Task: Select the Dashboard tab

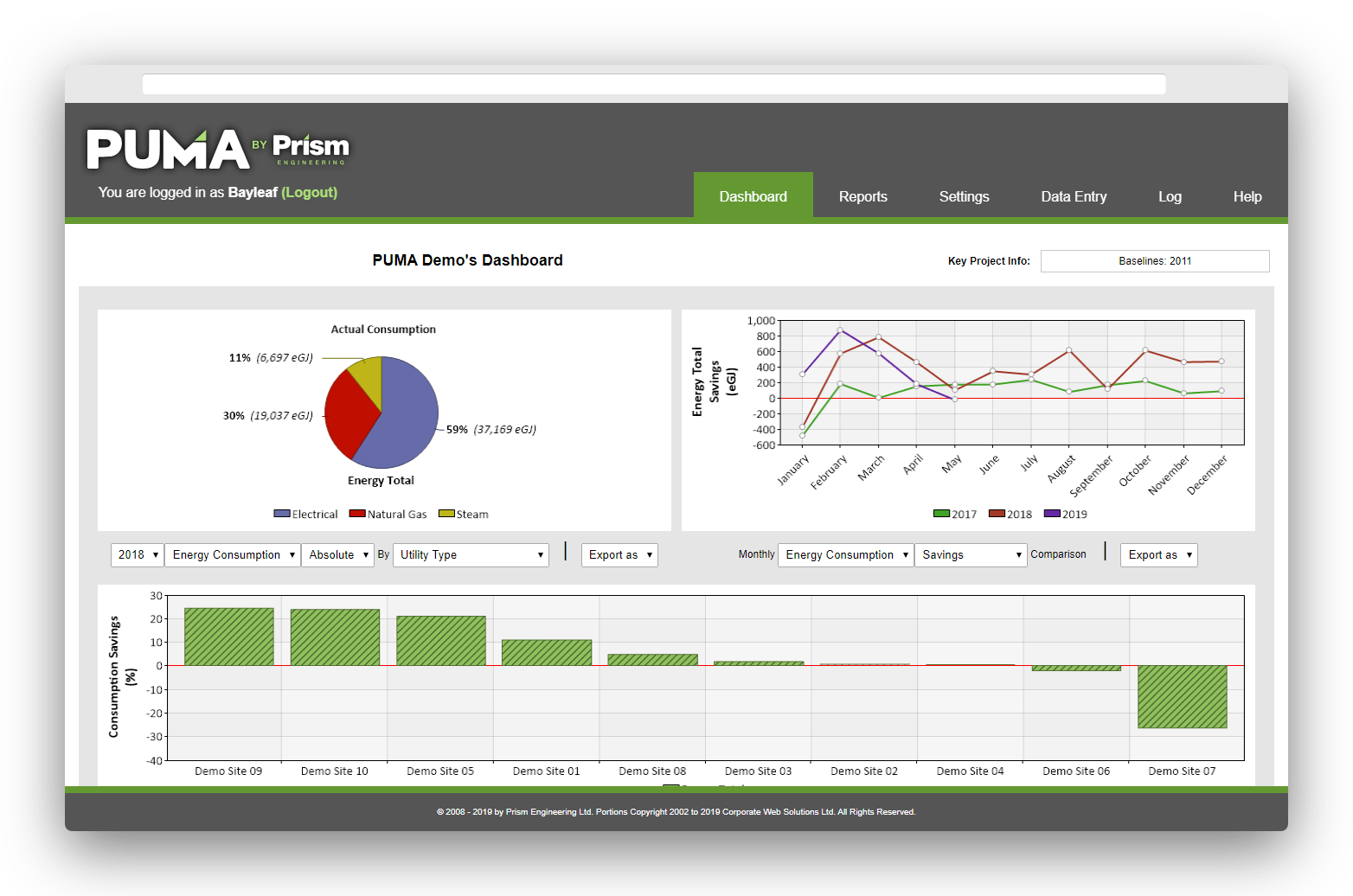Action: coord(753,196)
